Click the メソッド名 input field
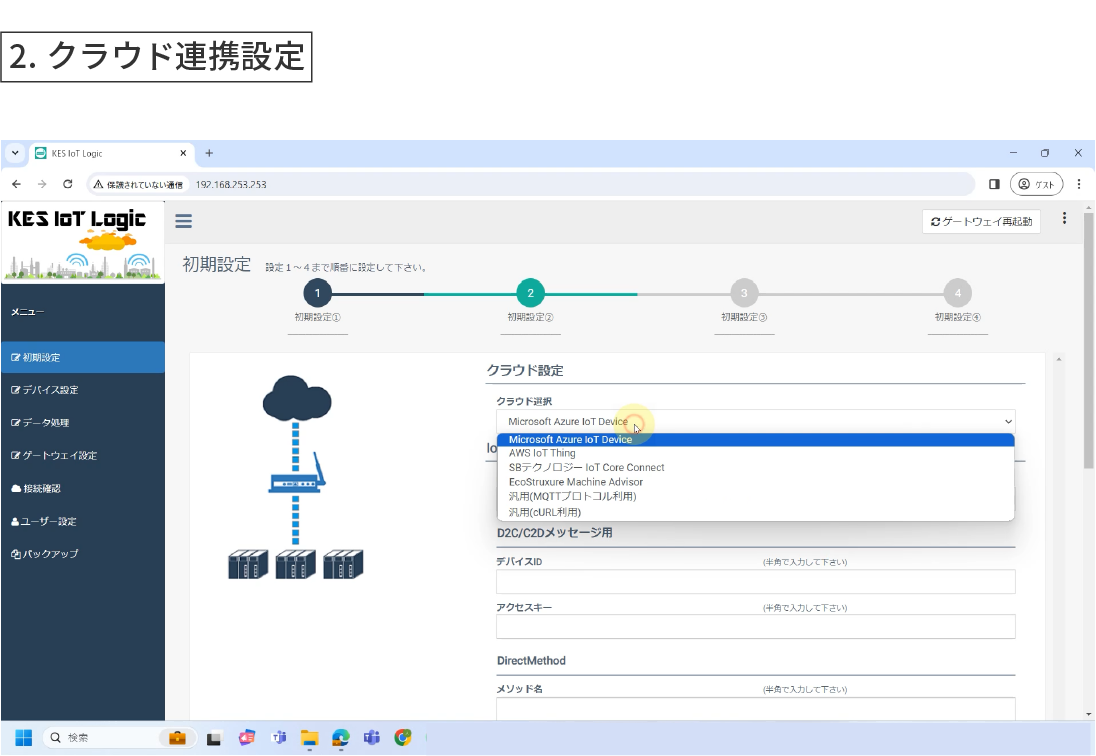 tap(756, 708)
